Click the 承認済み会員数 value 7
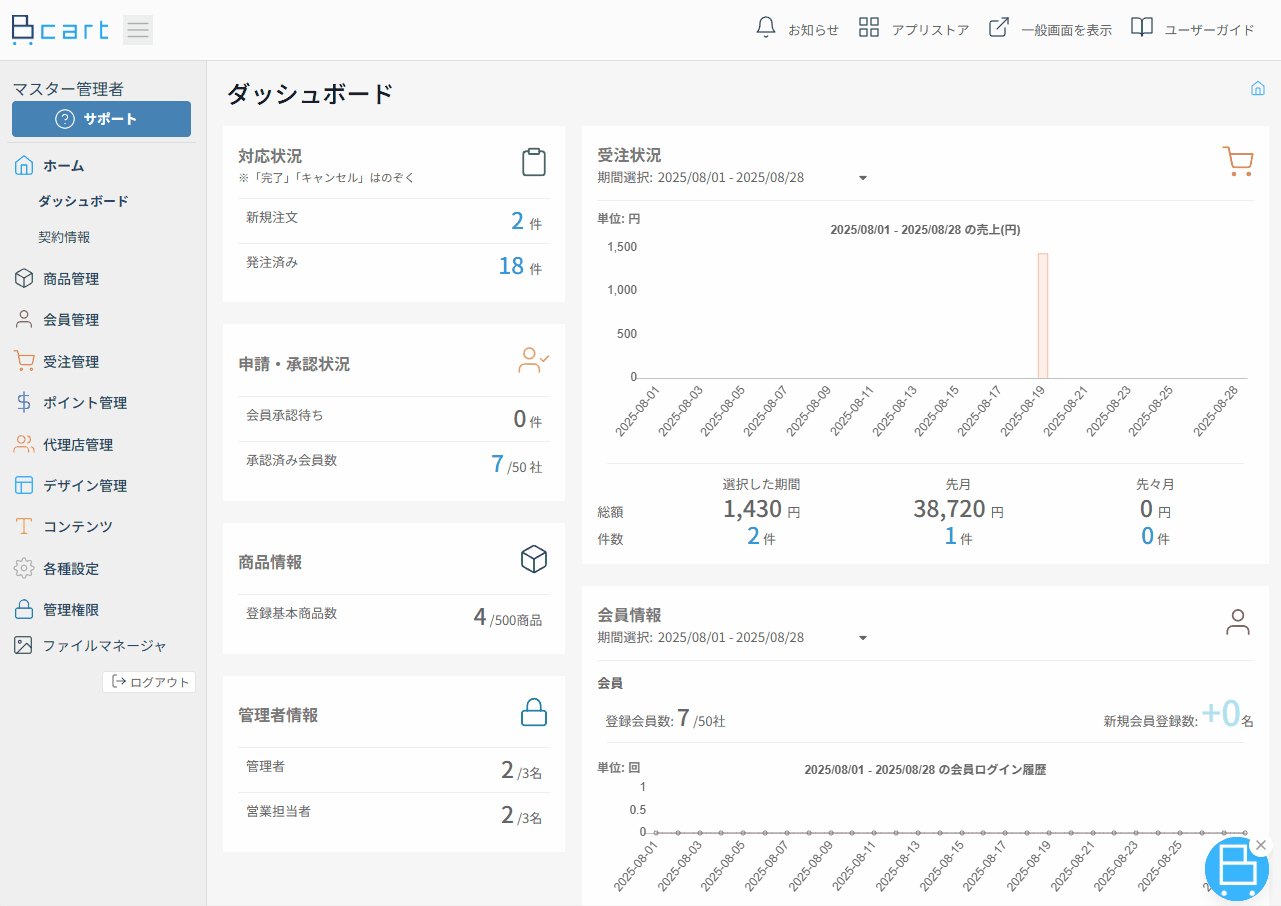1281x906 pixels. (x=497, y=464)
